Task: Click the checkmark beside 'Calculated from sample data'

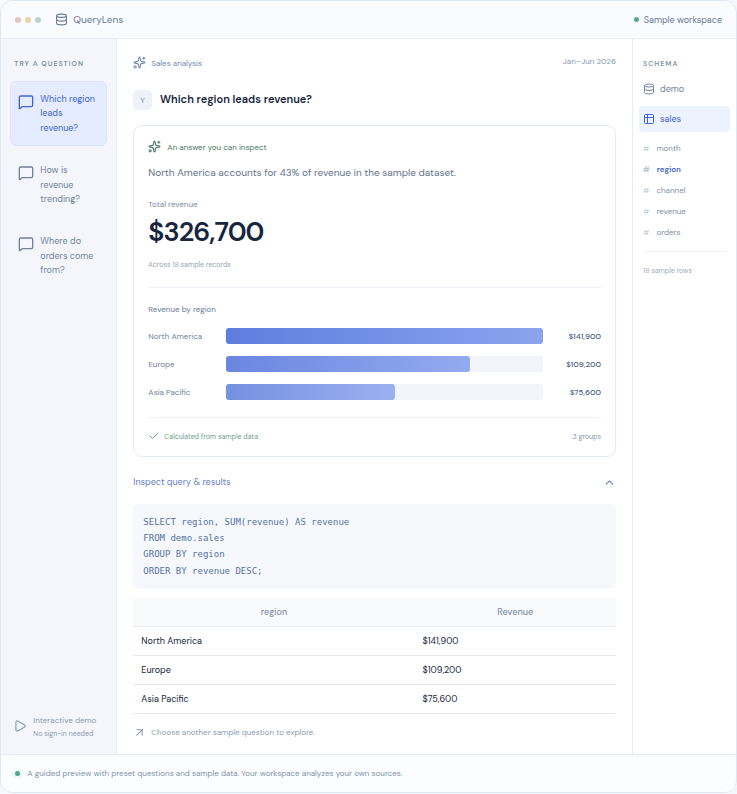Action: pos(154,436)
